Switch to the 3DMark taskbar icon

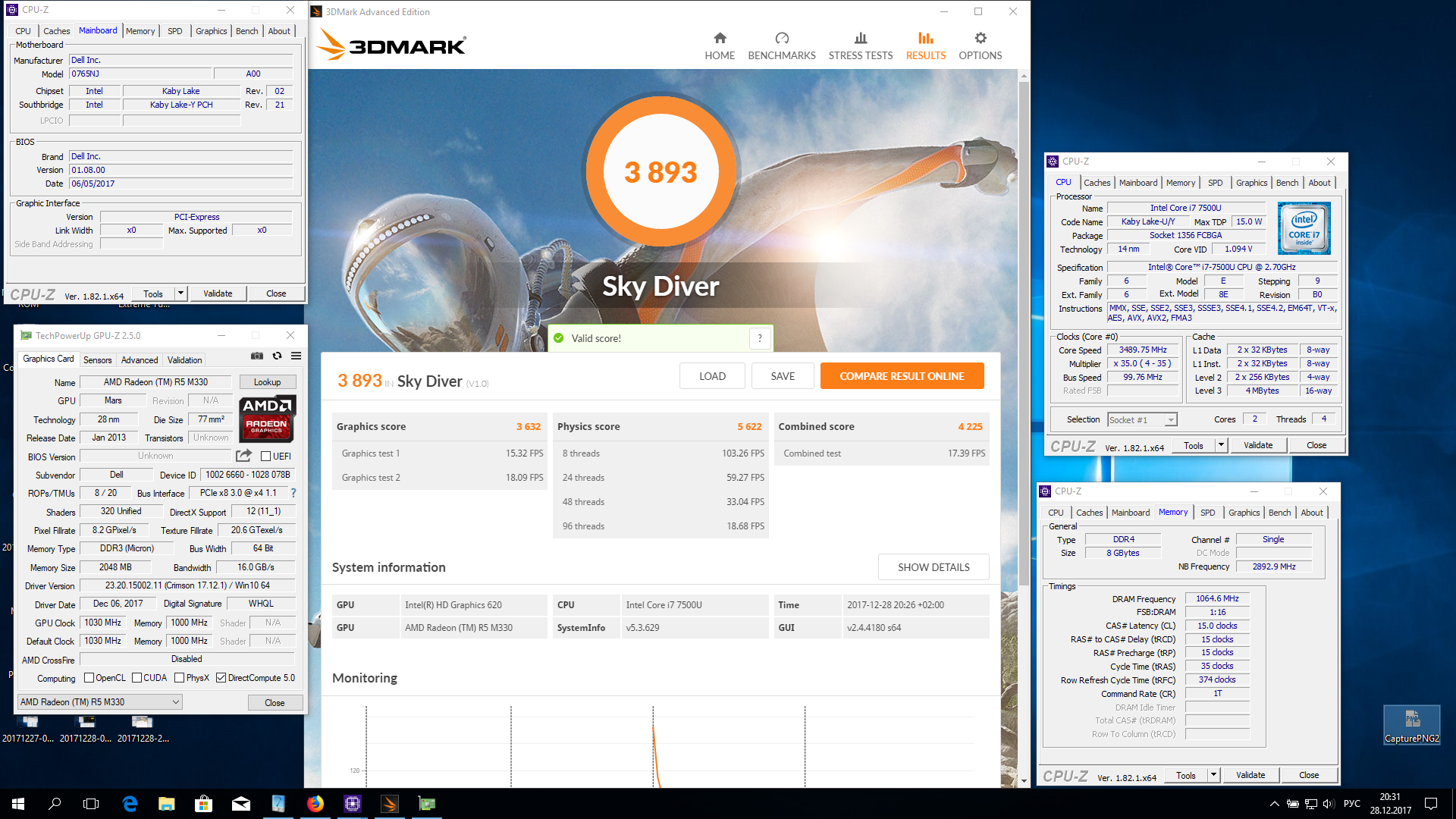[x=390, y=804]
